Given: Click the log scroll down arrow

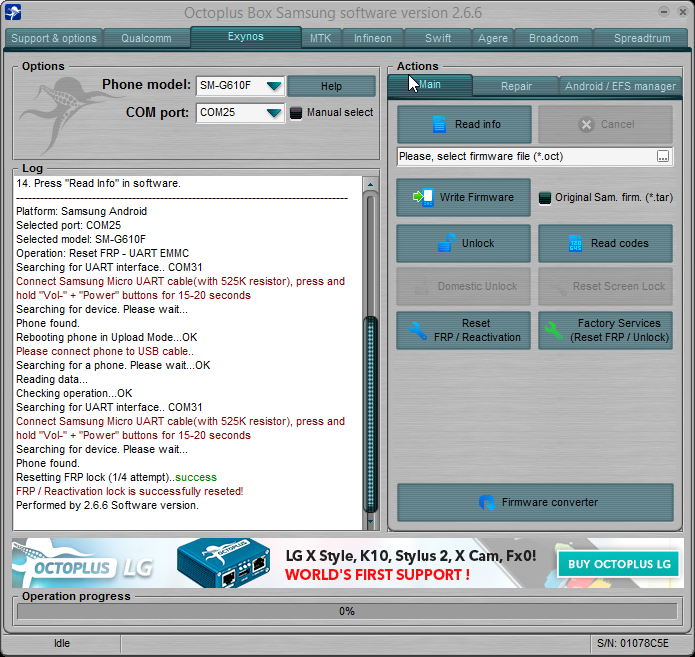Looking at the screenshot, I should 371,521.
